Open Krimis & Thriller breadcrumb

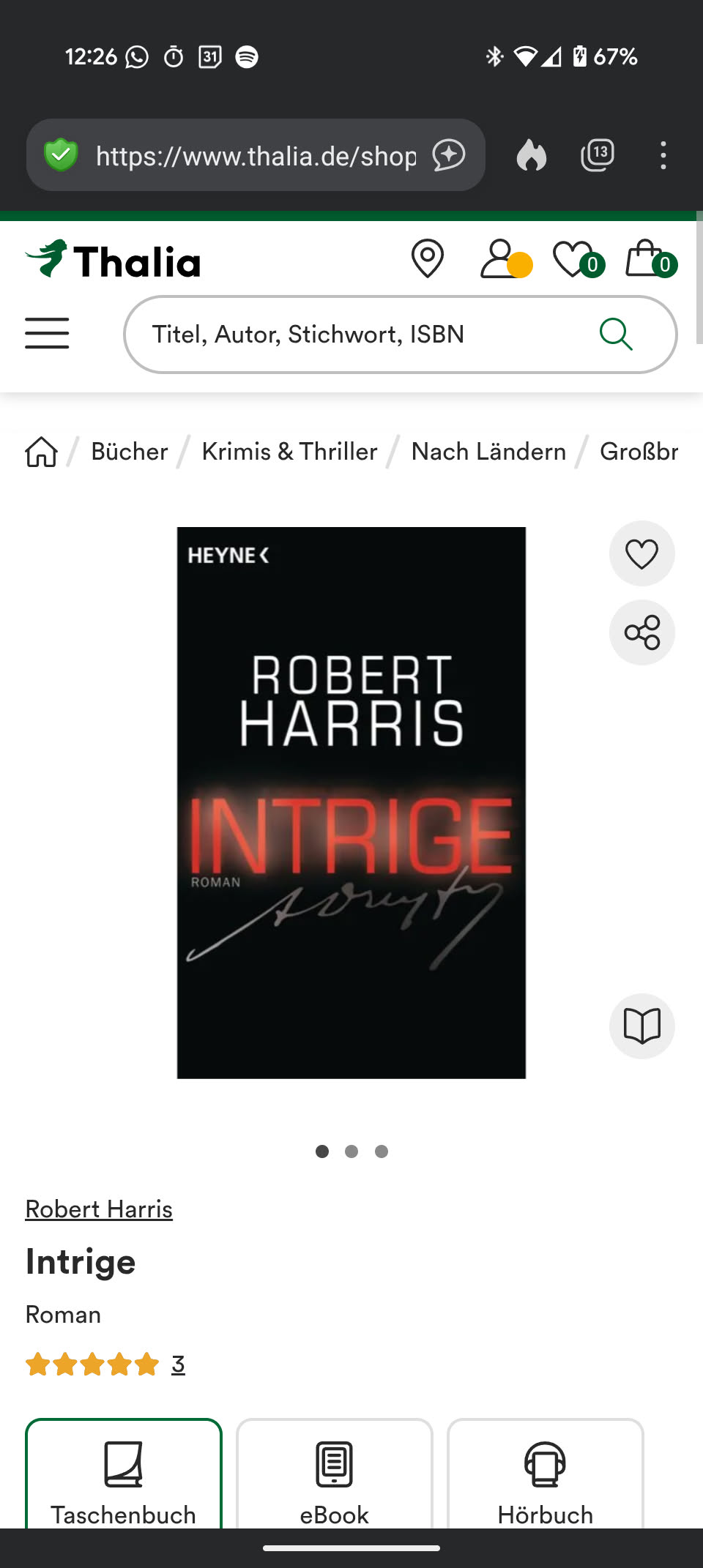(x=289, y=452)
